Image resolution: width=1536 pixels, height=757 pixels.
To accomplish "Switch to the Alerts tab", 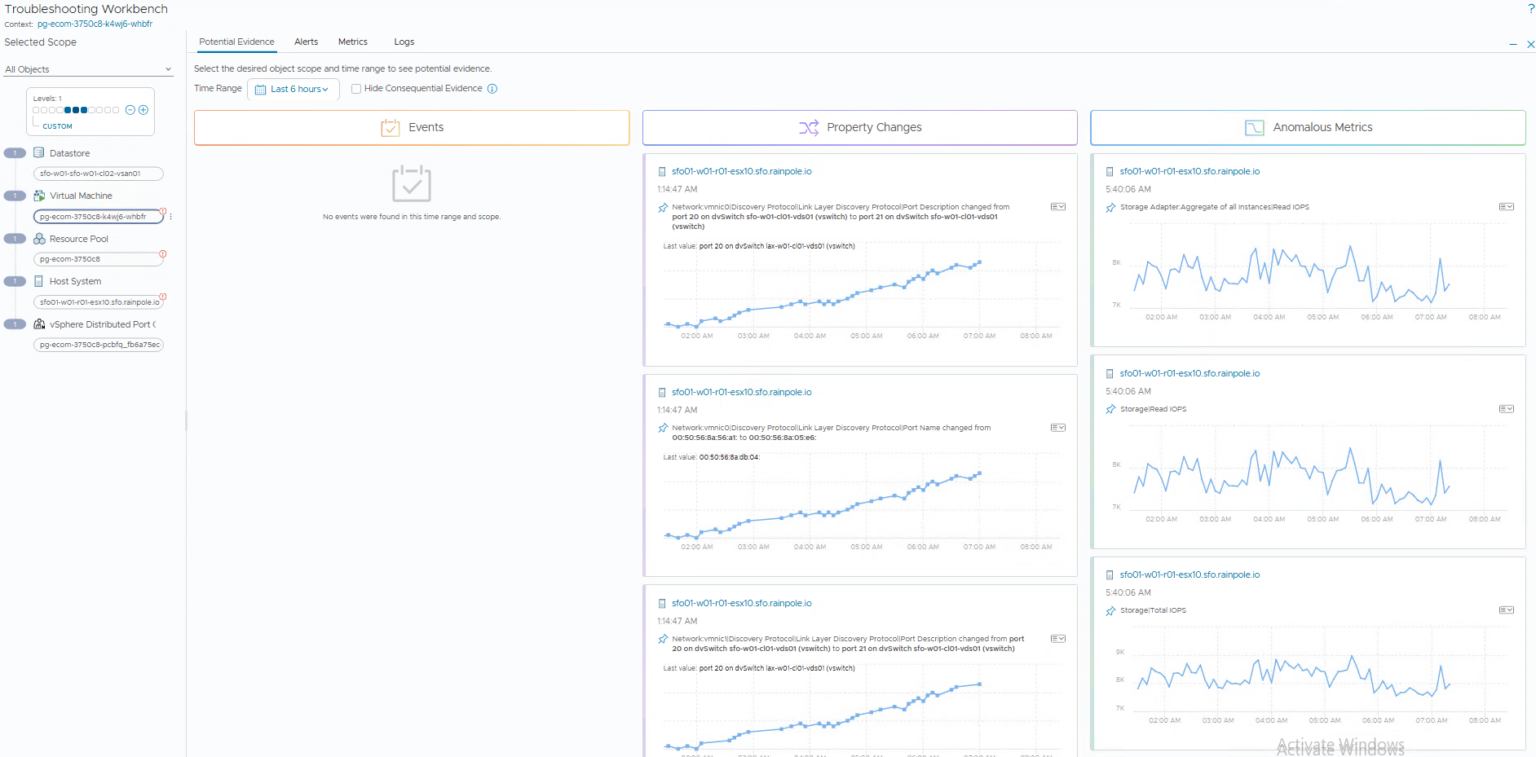I will coord(306,42).
